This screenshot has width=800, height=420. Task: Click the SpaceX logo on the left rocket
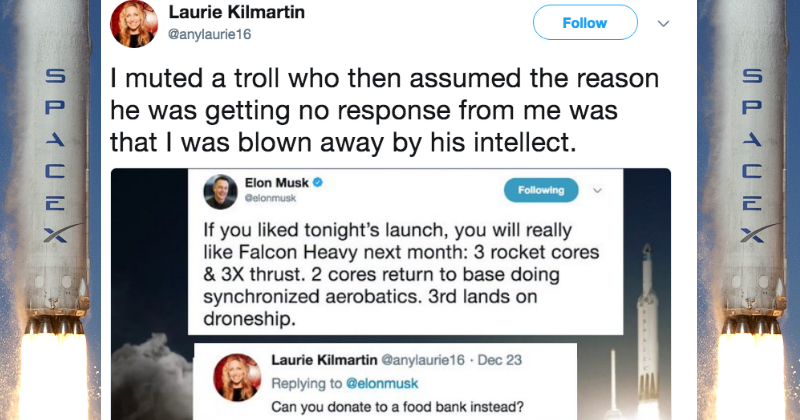tap(55, 158)
